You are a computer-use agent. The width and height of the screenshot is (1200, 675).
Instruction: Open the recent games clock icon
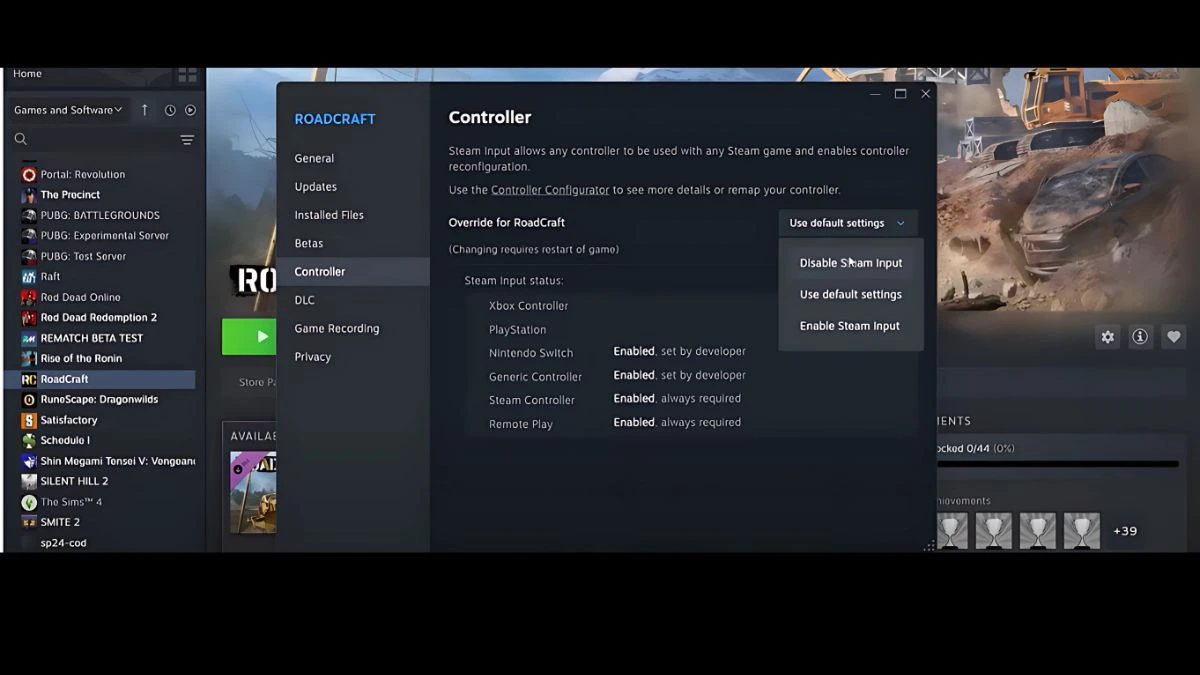pos(170,110)
